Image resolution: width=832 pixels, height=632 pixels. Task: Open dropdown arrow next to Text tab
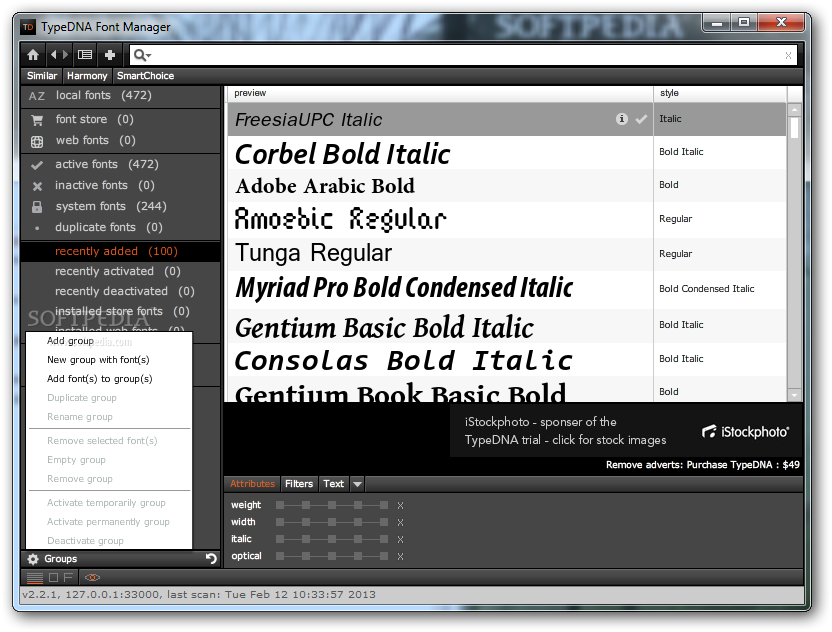(358, 484)
